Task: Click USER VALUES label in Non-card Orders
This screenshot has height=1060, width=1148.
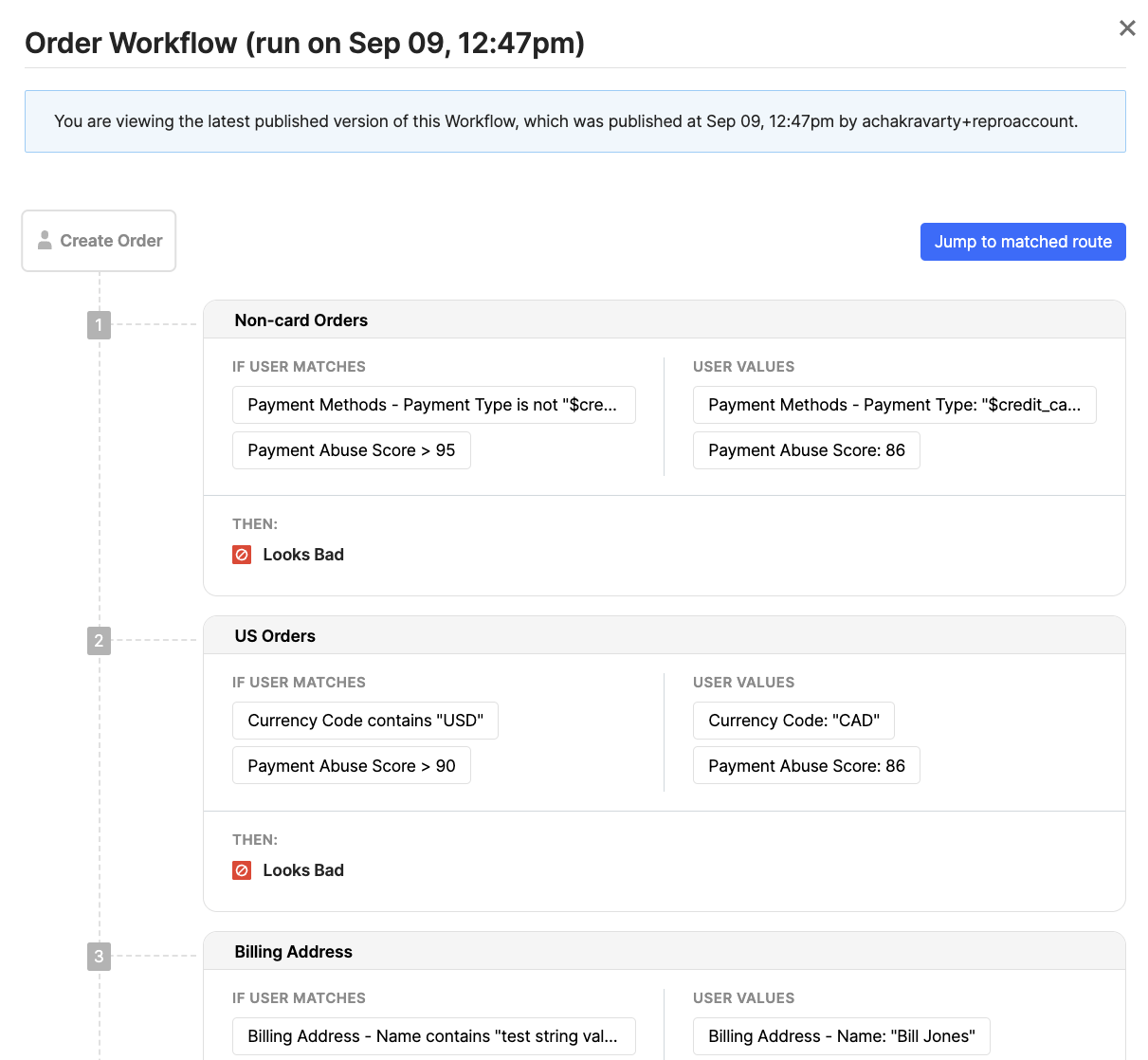Action: [x=744, y=367]
